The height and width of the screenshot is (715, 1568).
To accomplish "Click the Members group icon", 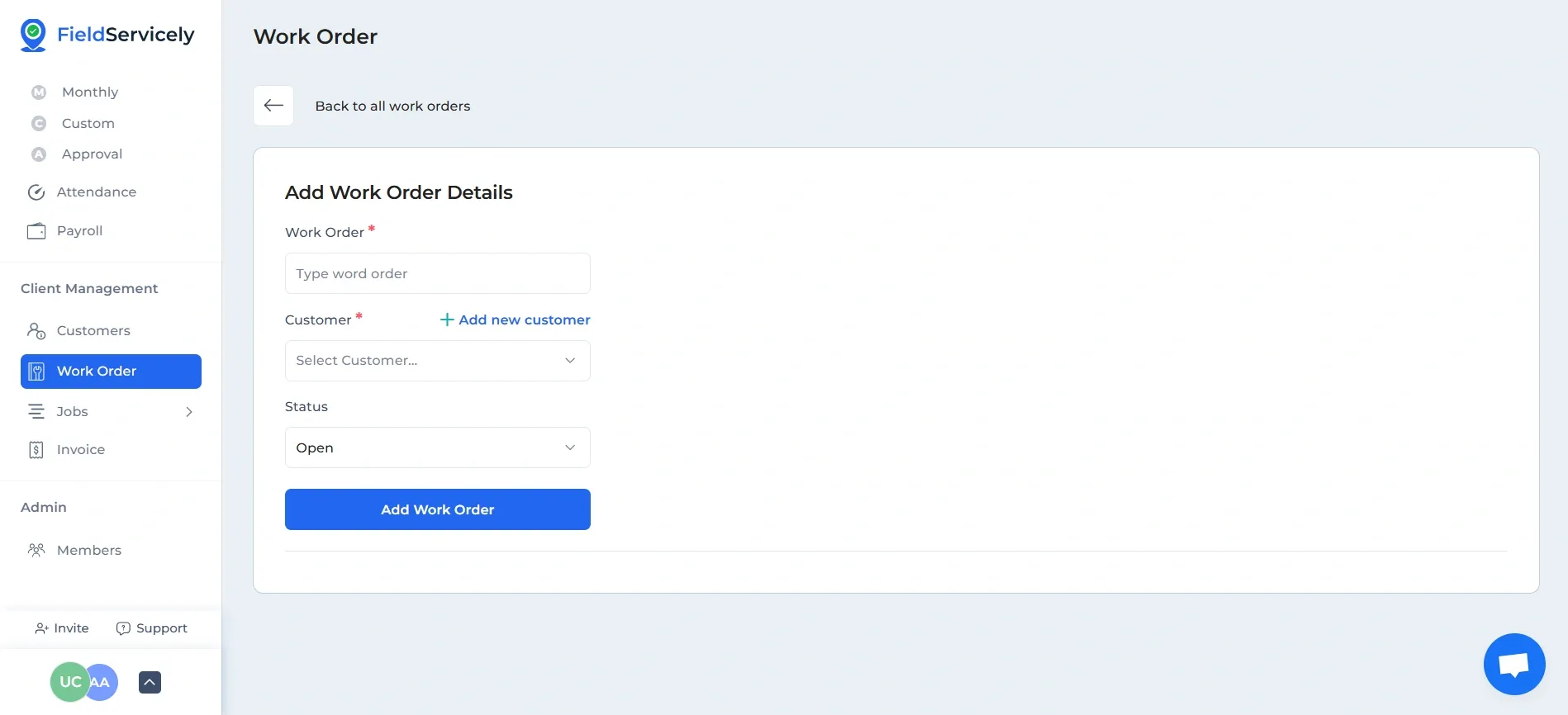I will [x=36, y=550].
